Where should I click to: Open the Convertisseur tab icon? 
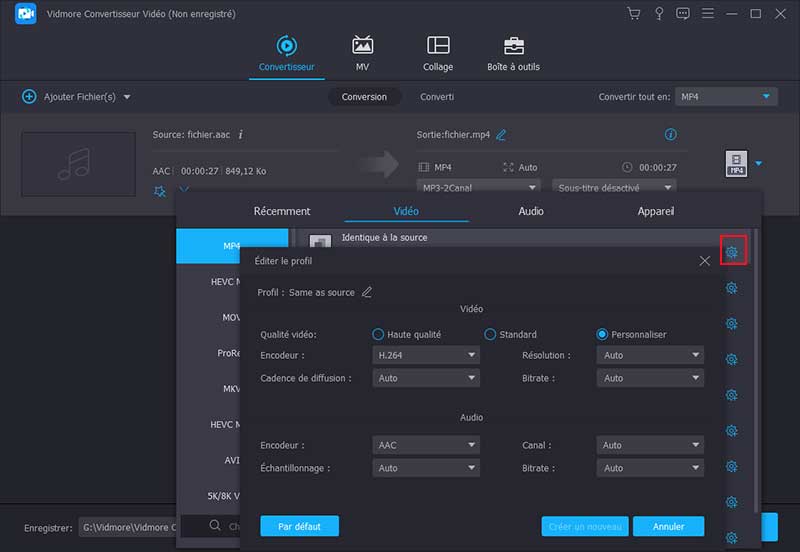(286, 46)
